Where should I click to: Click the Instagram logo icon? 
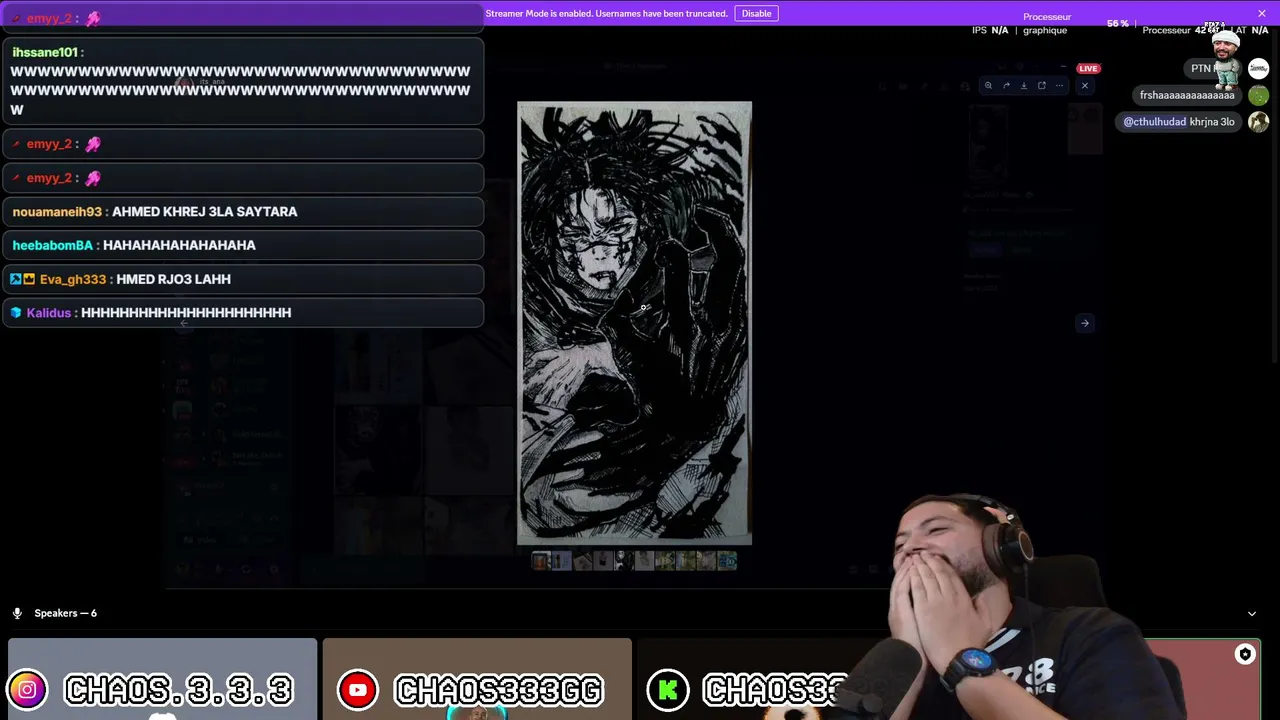tap(27, 690)
